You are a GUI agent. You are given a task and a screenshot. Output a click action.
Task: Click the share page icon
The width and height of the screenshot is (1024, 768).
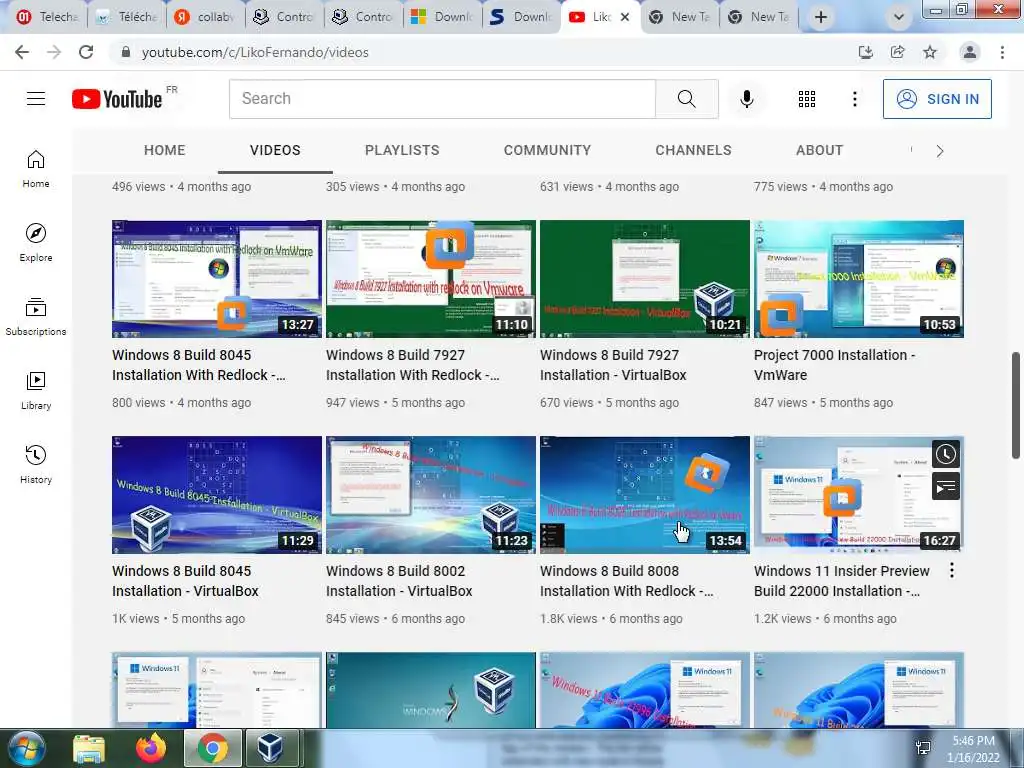click(x=898, y=52)
